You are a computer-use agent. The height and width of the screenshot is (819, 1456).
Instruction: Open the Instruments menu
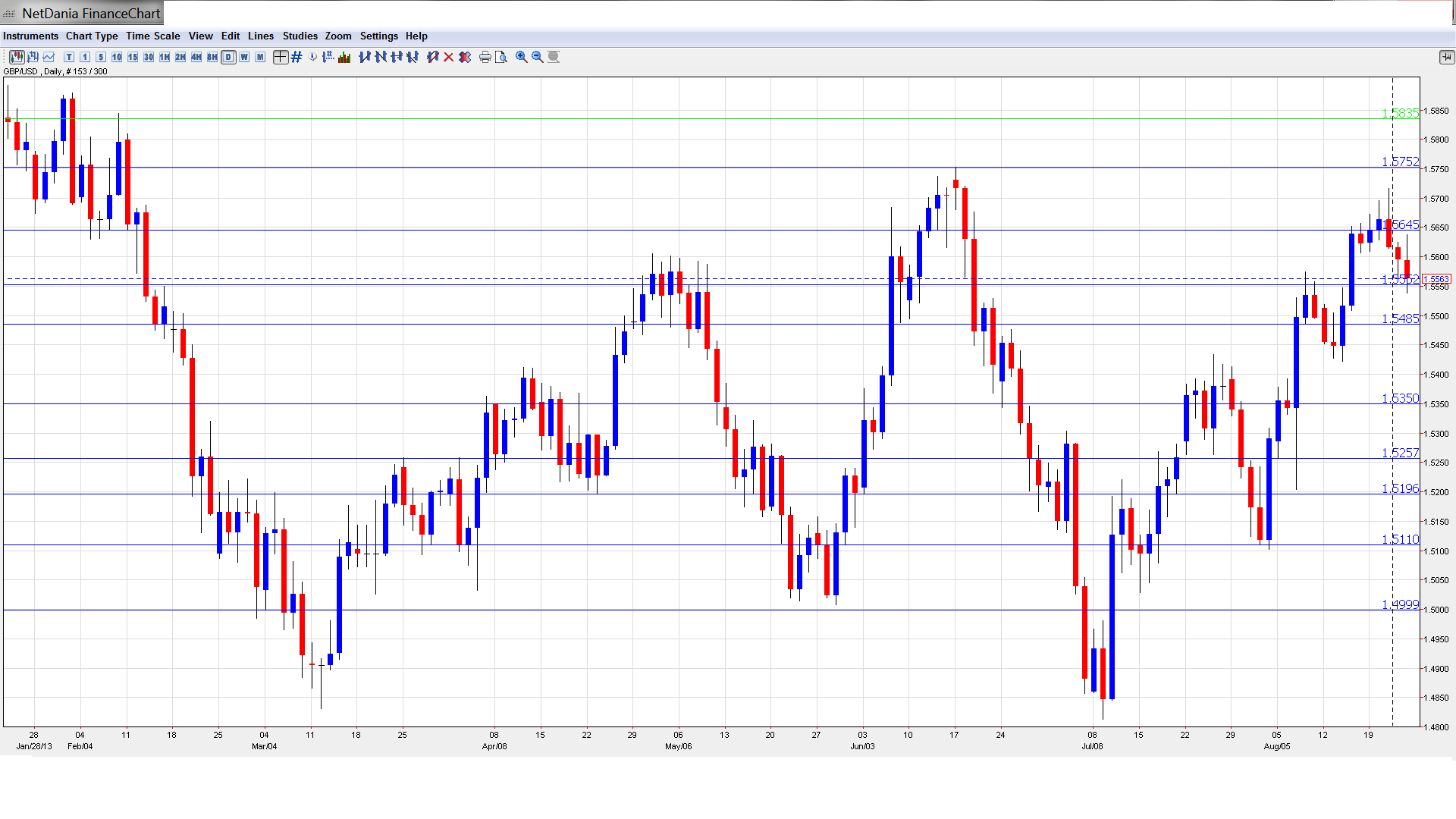pyautogui.click(x=30, y=36)
